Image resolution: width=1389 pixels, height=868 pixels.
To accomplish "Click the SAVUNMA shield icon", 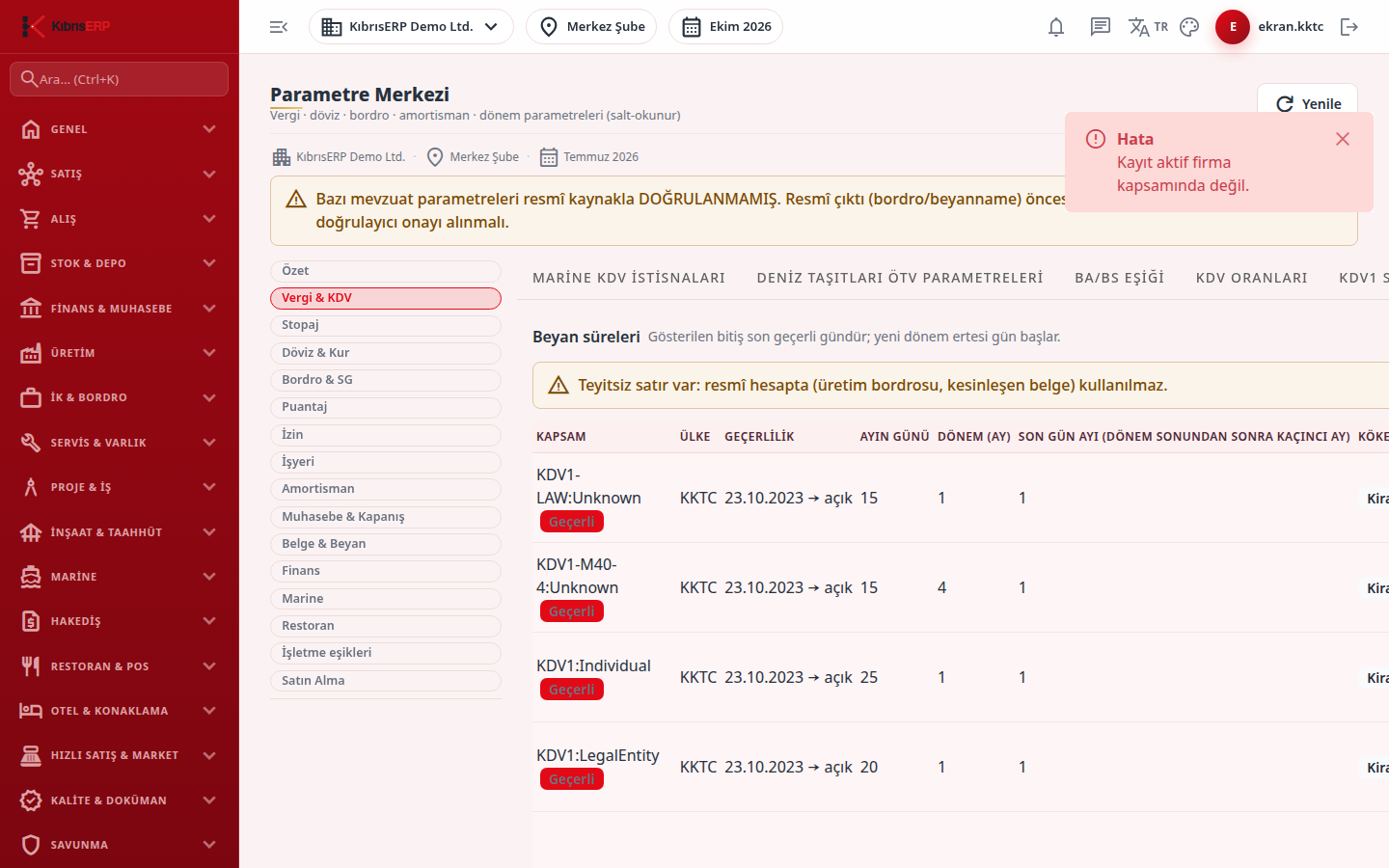I will pos(31,845).
